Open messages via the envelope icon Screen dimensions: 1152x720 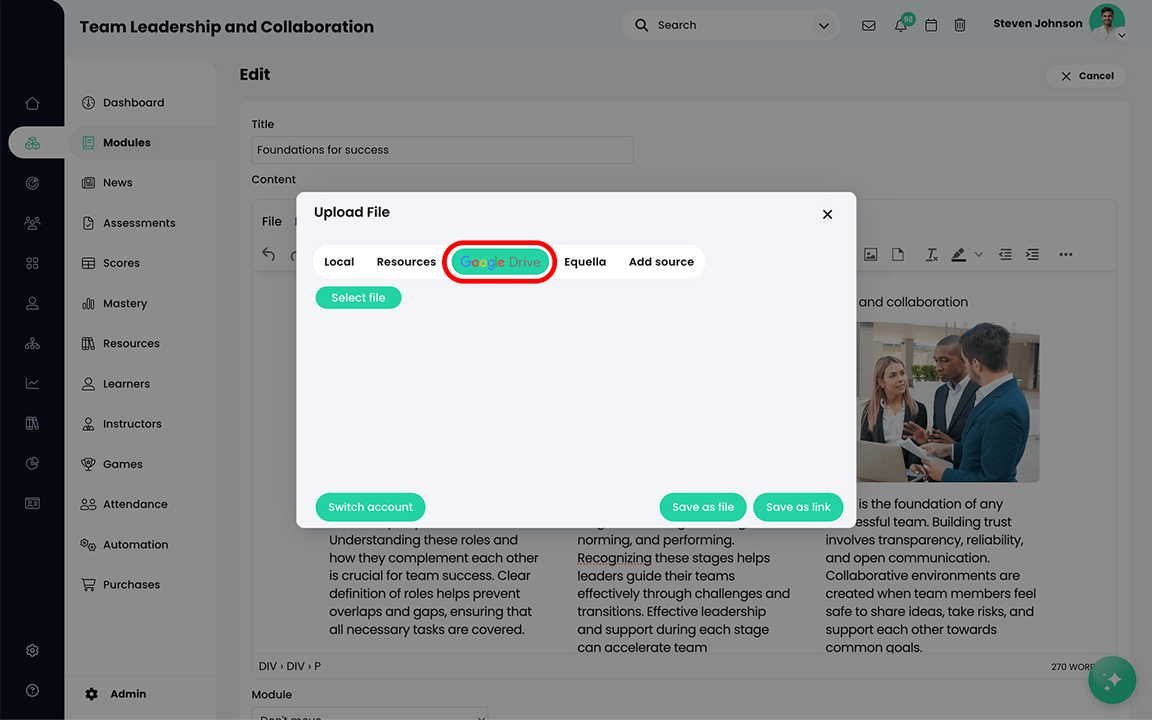click(868, 25)
